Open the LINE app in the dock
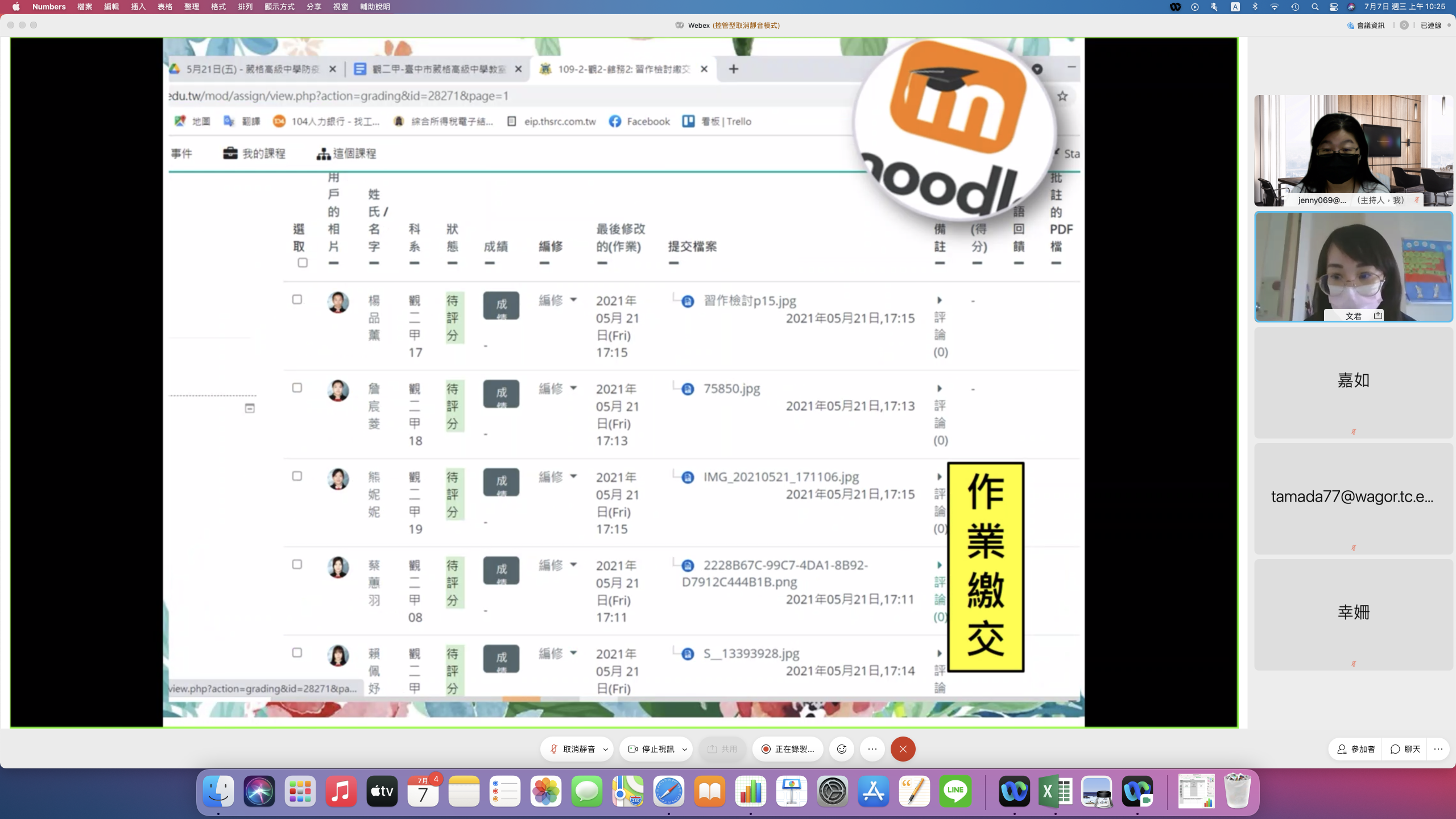 tap(955, 791)
